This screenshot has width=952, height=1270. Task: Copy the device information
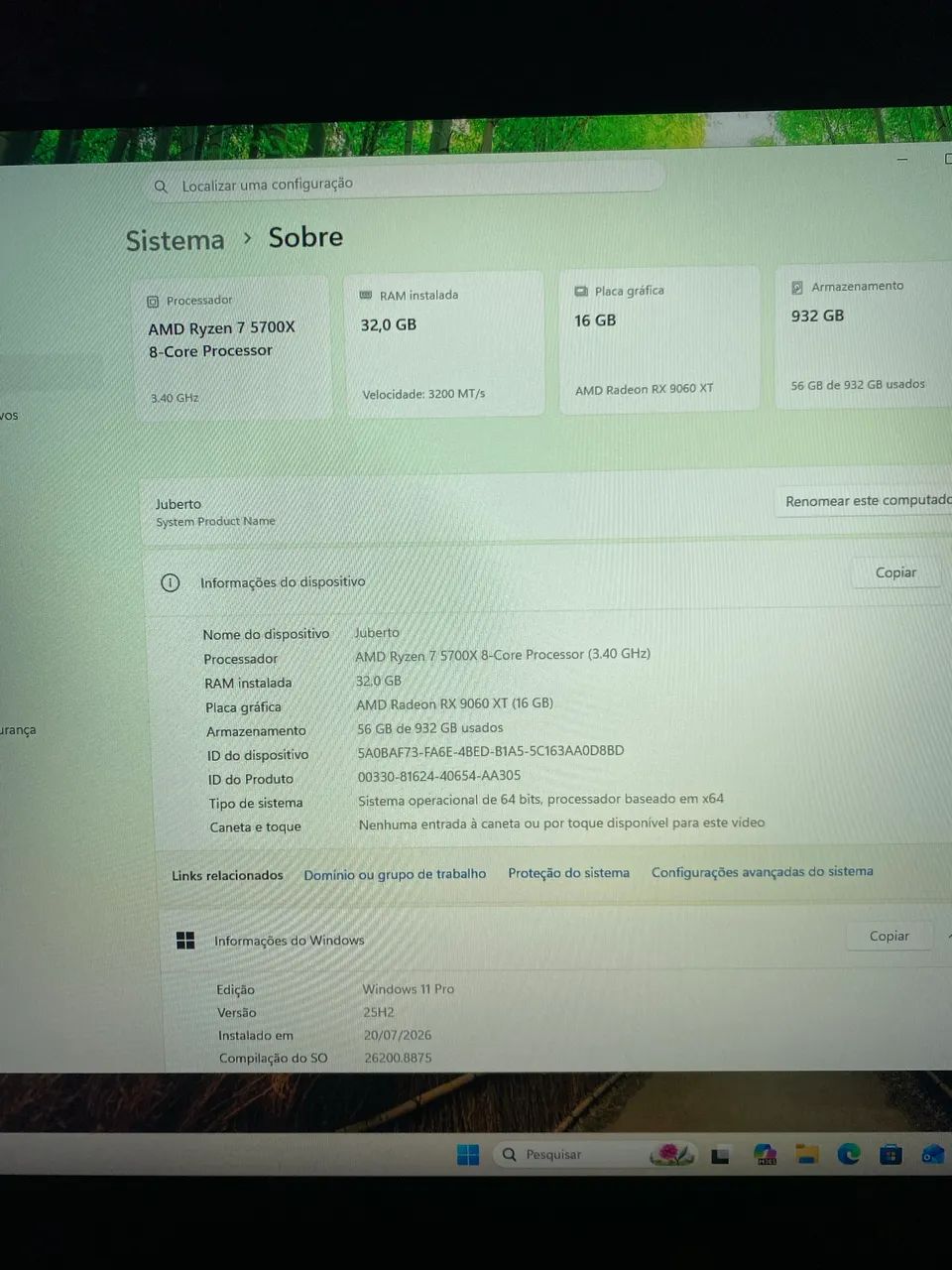coord(895,572)
